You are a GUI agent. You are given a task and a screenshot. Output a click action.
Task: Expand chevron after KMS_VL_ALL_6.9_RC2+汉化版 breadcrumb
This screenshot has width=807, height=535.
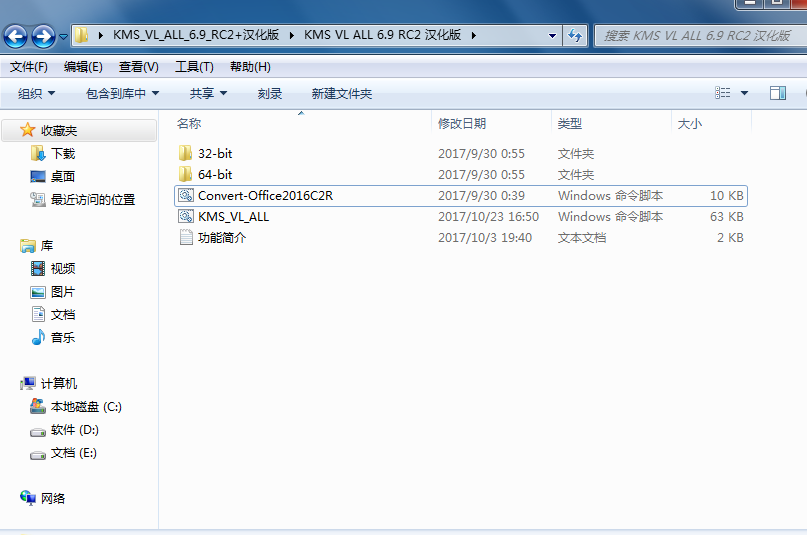[292, 35]
